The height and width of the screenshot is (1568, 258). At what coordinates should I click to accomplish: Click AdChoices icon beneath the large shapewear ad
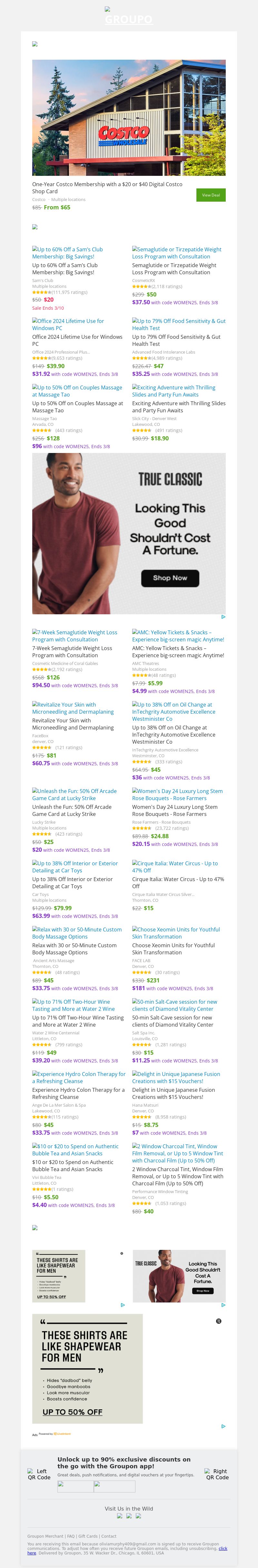pos(223,1426)
